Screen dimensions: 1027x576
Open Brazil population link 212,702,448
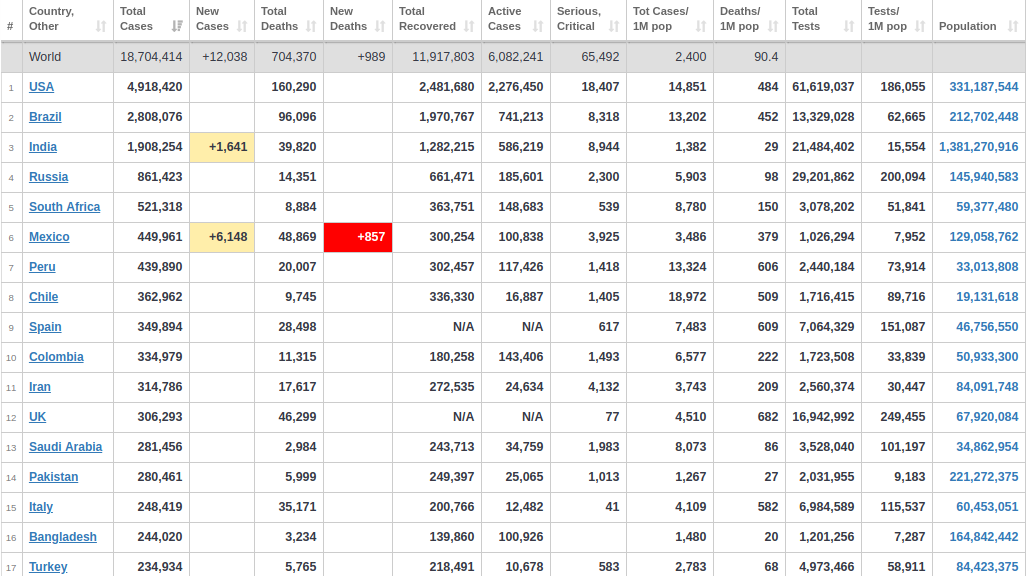(984, 117)
